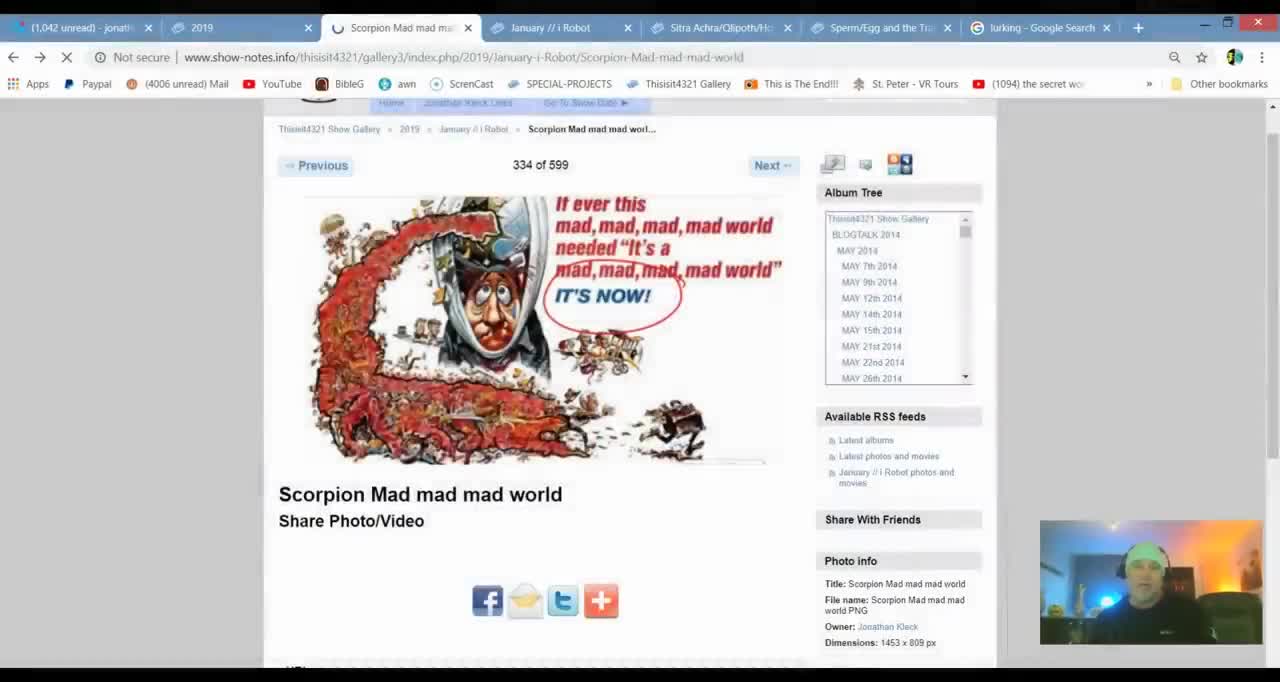
Task: Stop loading the page button
Action: click(67, 57)
